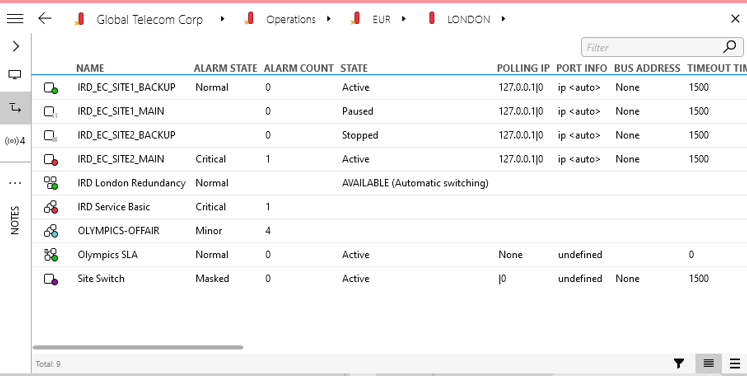Go back with the left arrow
Image resolution: width=747 pixels, height=376 pixels.
click(x=45, y=19)
